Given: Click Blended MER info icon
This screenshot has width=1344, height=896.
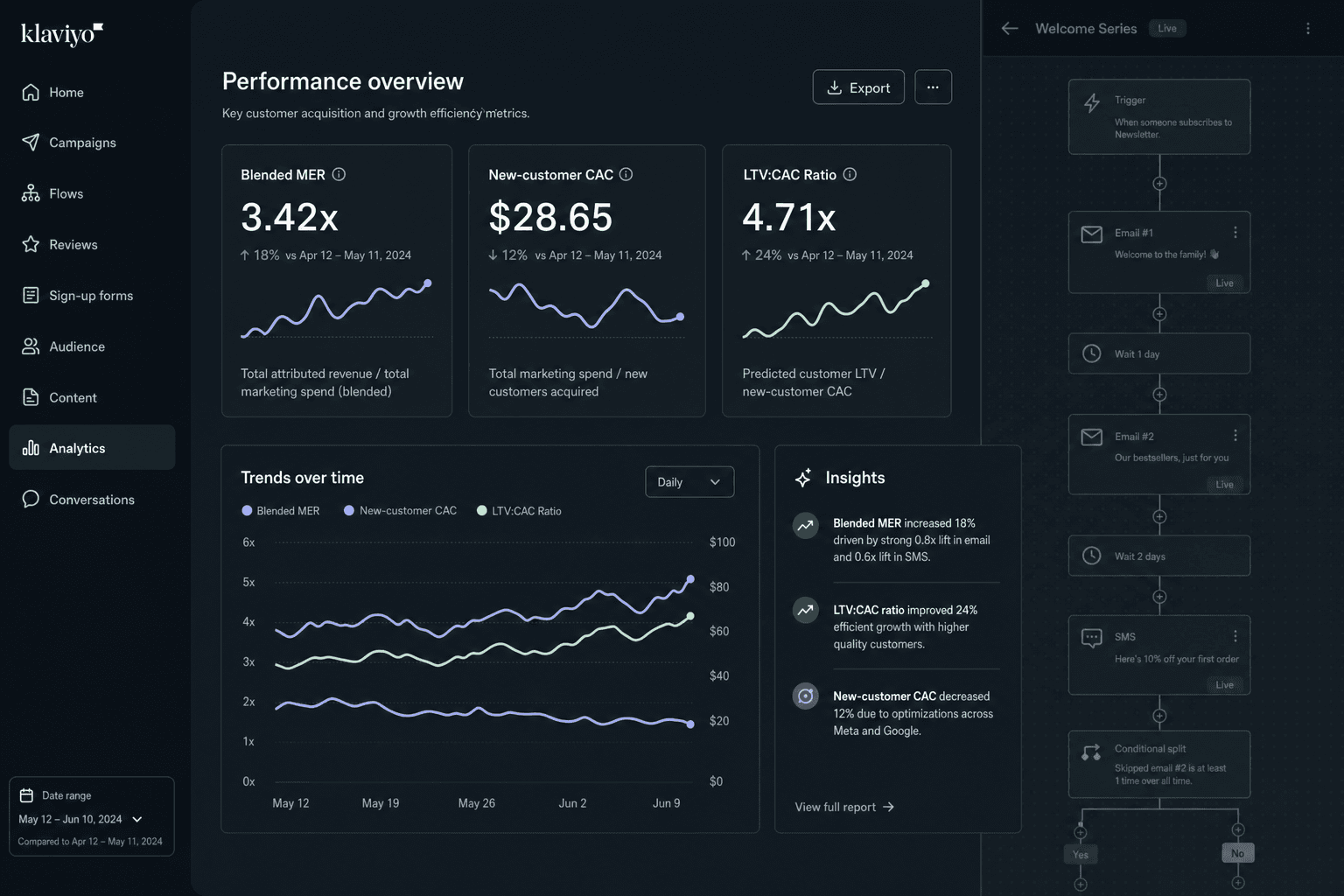Looking at the screenshot, I should [x=339, y=174].
